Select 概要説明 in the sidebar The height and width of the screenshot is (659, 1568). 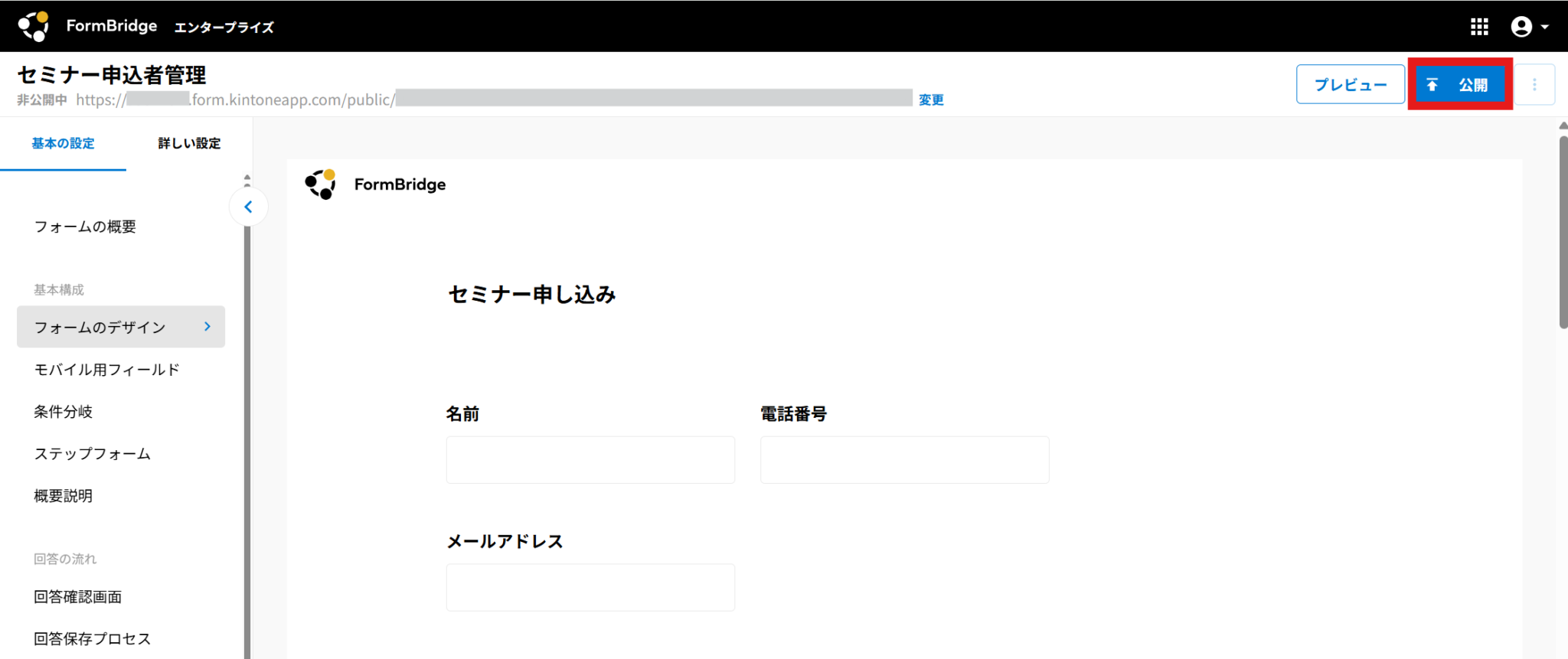[x=63, y=496]
